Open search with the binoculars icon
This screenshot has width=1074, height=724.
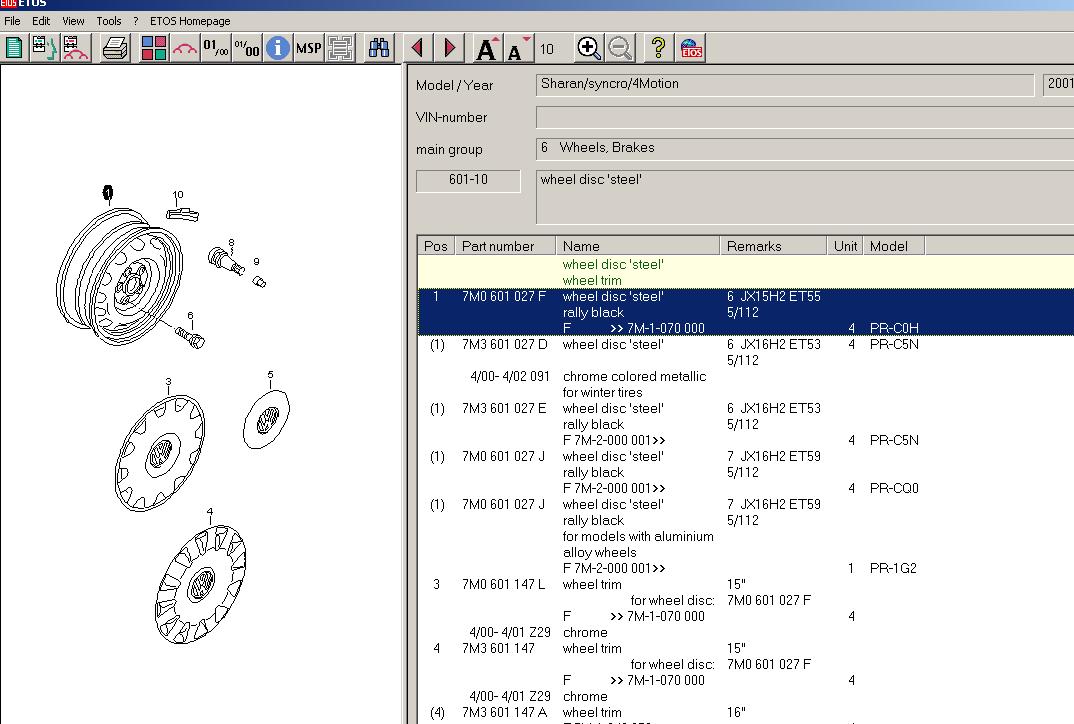pyautogui.click(x=379, y=48)
